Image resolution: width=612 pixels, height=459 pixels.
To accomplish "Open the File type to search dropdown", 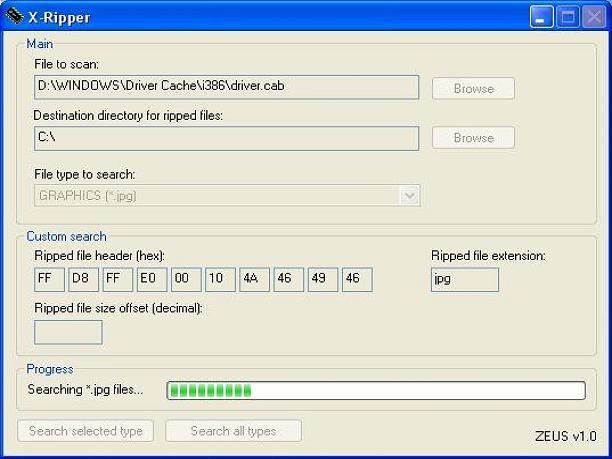I will tap(227, 195).
